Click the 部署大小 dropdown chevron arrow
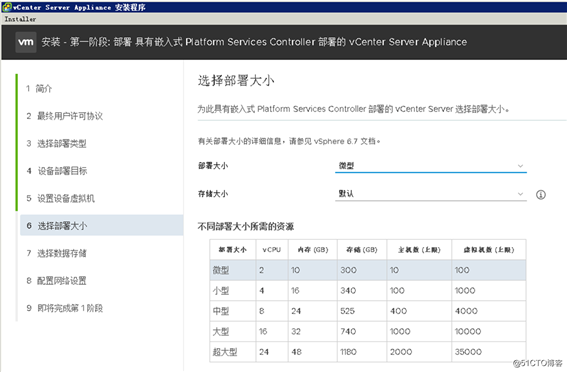The width and height of the screenshot is (567, 372). [x=520, y=166]
